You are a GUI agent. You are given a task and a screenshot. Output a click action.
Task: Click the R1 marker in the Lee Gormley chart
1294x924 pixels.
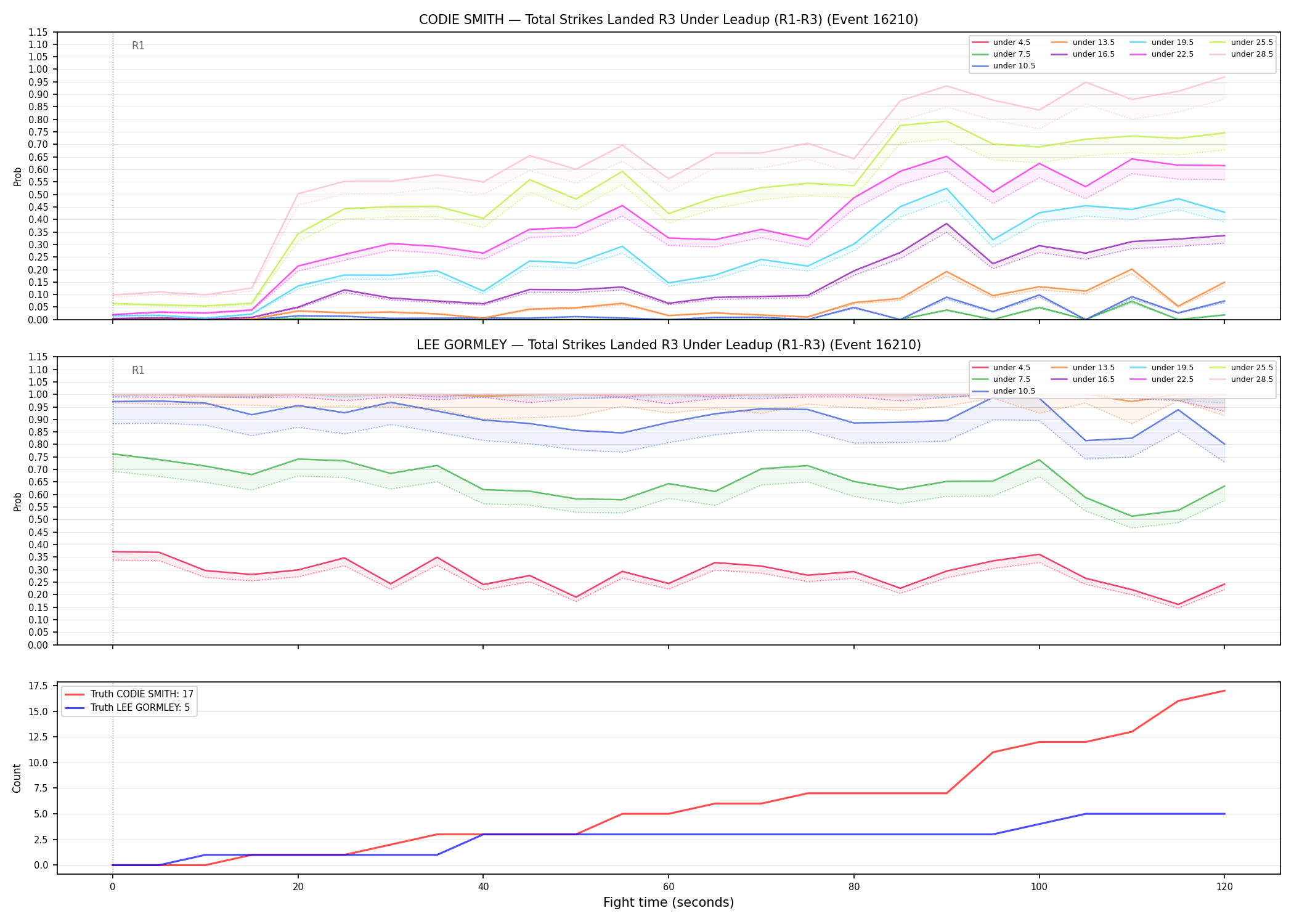138,370
